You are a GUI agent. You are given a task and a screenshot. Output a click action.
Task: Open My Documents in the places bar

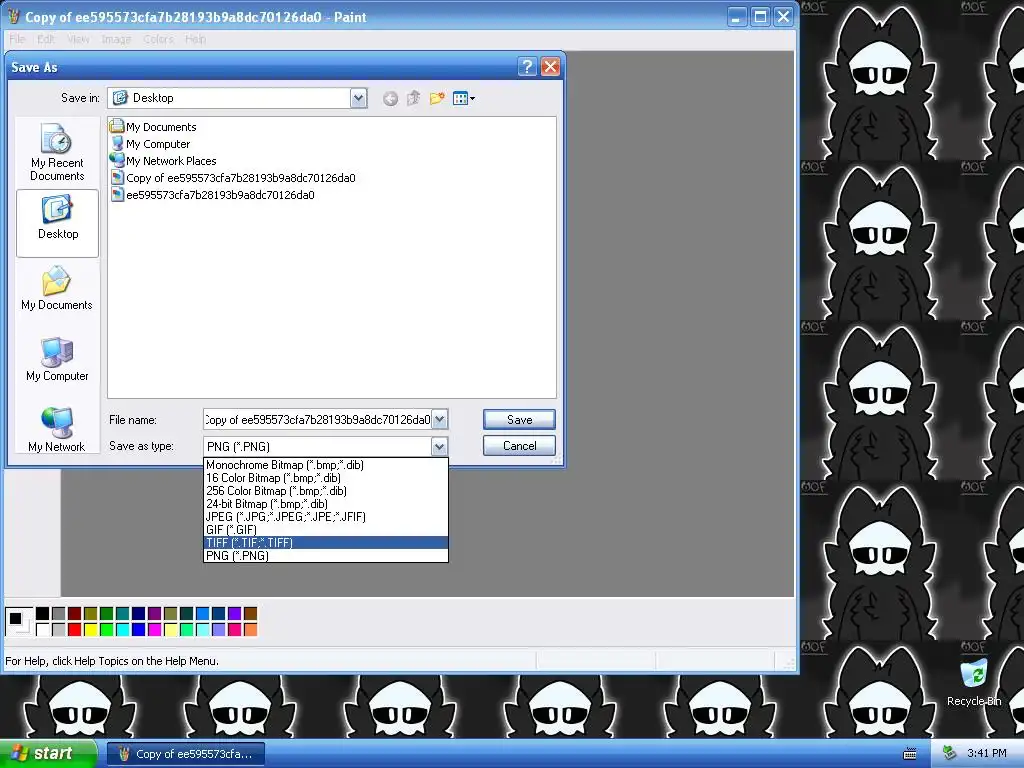pos(57,289)
